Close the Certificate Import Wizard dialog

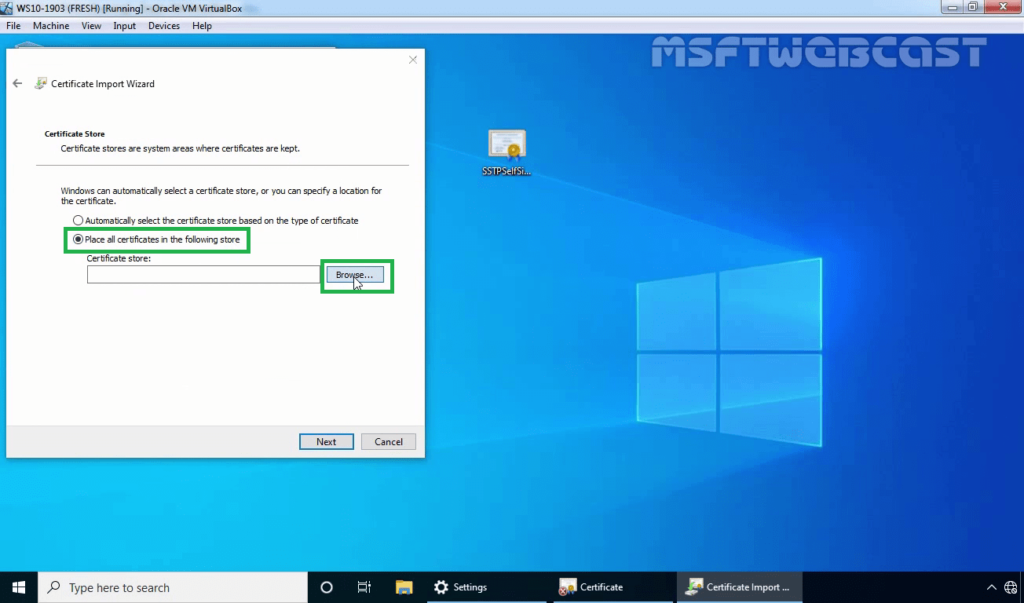point(413,59)
